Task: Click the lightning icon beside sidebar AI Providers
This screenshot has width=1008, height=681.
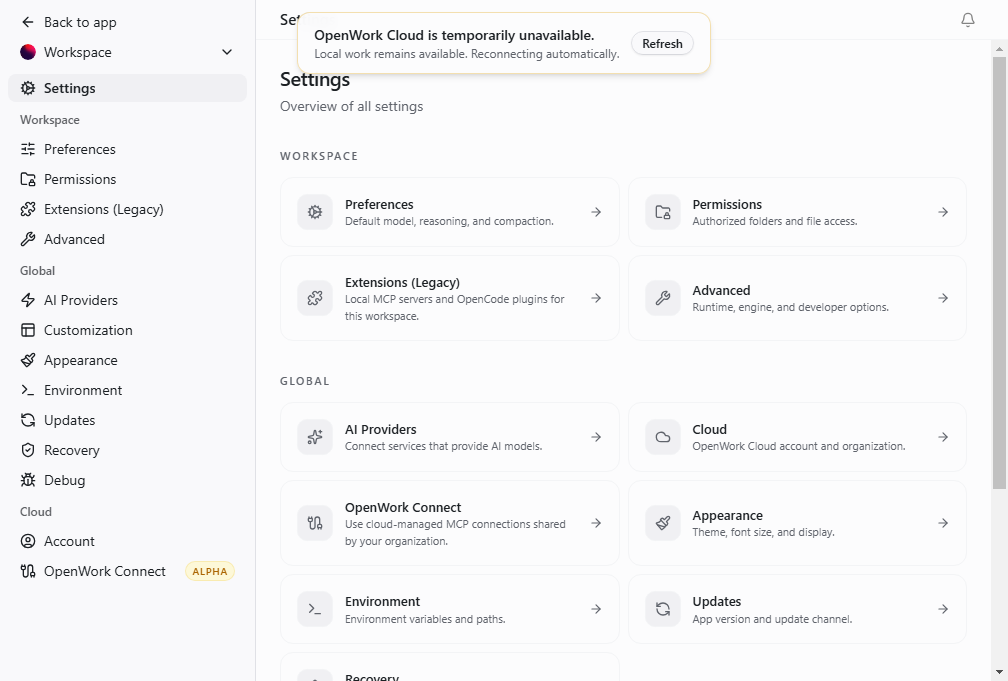Action: pyautogui.click(x=28, y=300)
